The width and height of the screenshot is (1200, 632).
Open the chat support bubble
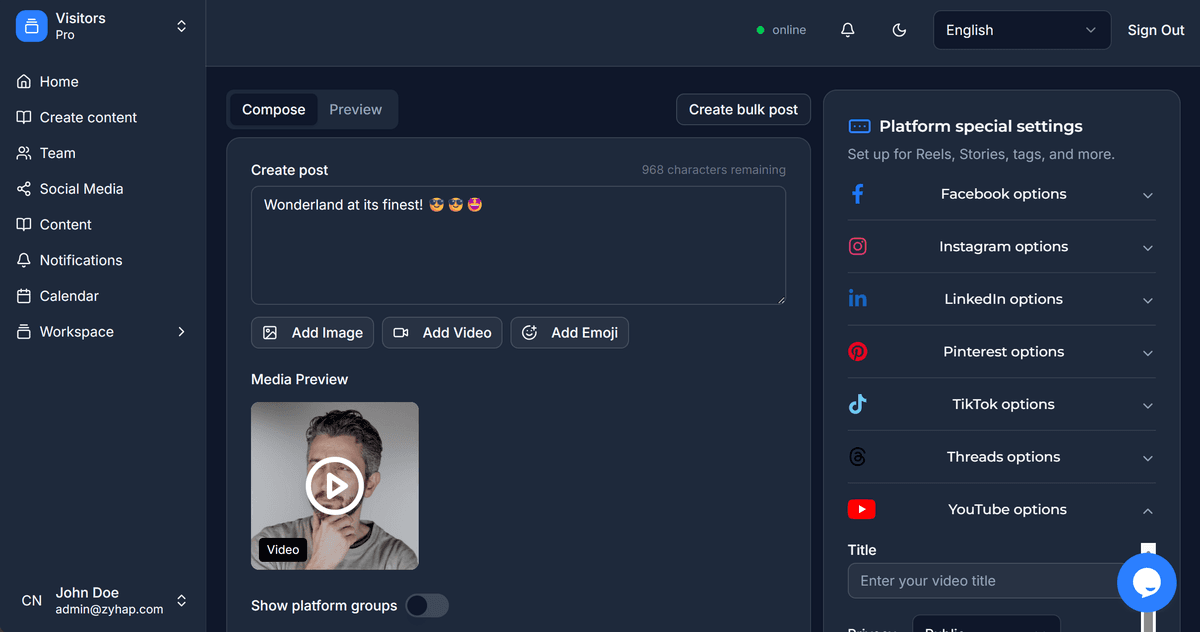click(x=1147, y=582)
